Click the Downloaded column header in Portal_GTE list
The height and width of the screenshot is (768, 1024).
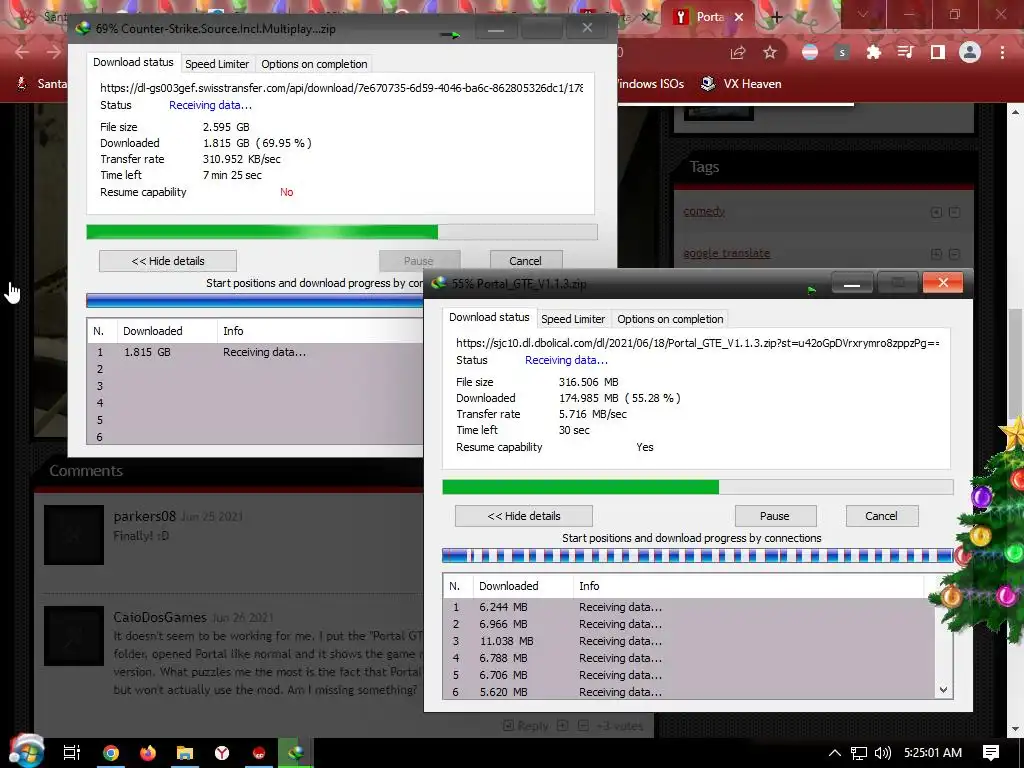coord(523,586)
